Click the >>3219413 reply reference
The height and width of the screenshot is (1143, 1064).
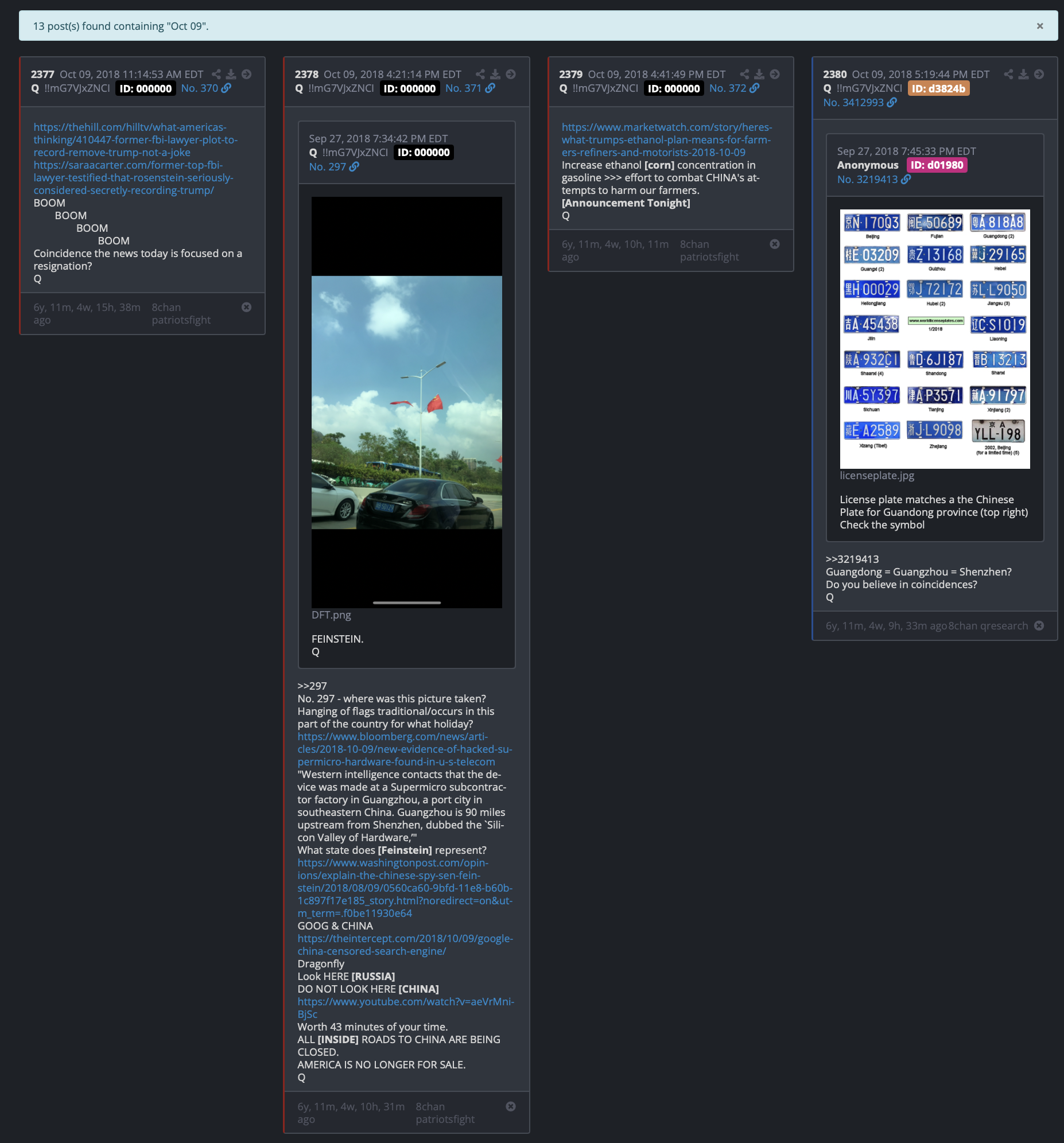coord(852,559)
